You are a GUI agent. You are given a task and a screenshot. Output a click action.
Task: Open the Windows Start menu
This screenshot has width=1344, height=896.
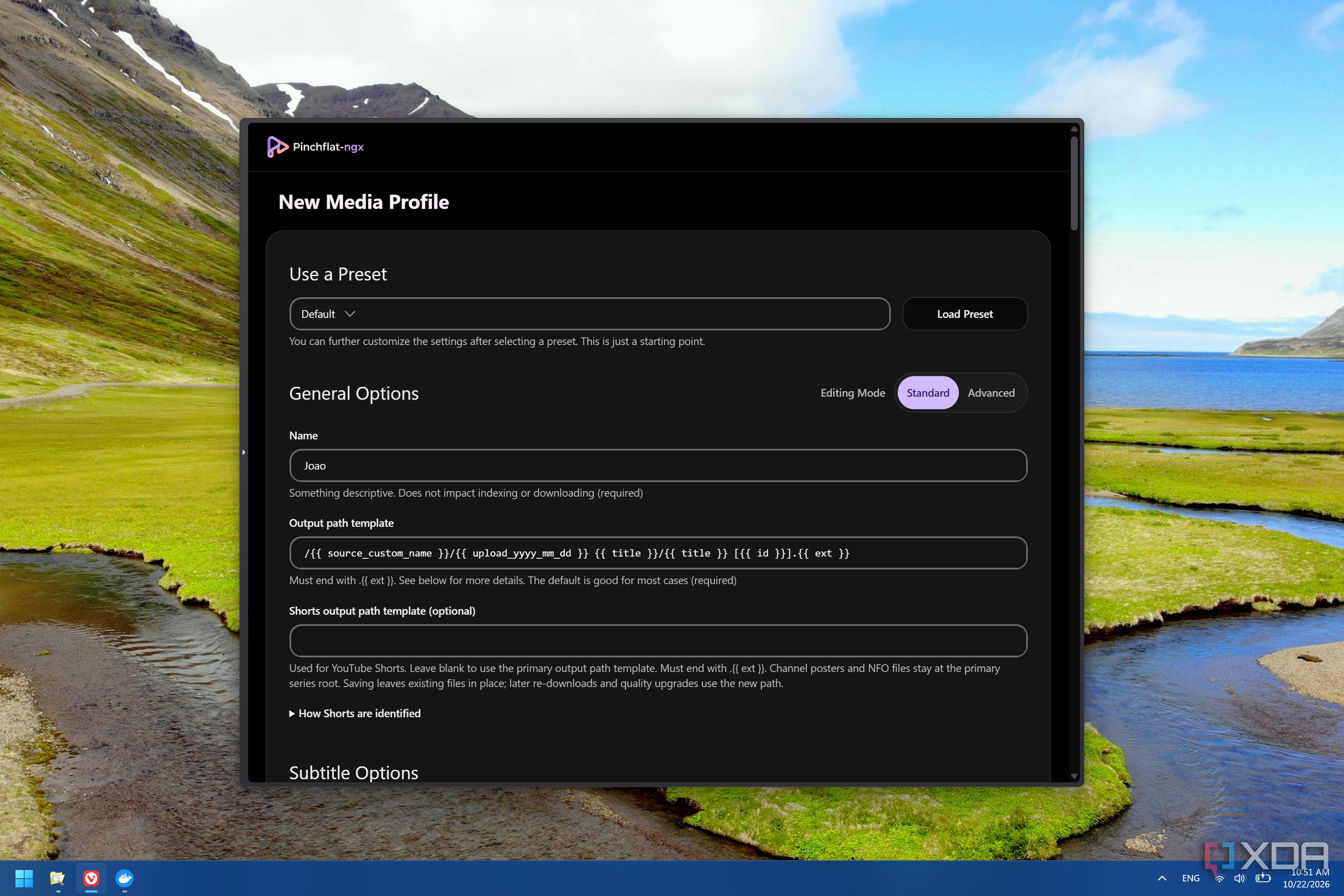[24, 878]
